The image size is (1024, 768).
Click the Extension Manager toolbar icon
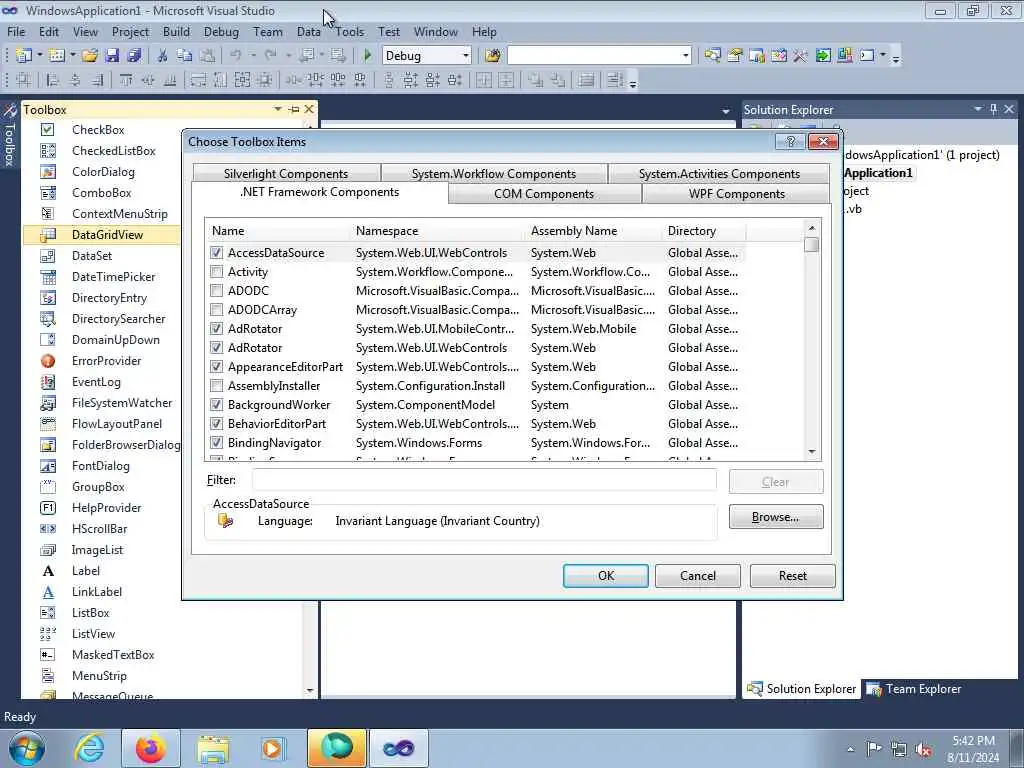coord(845,56)
